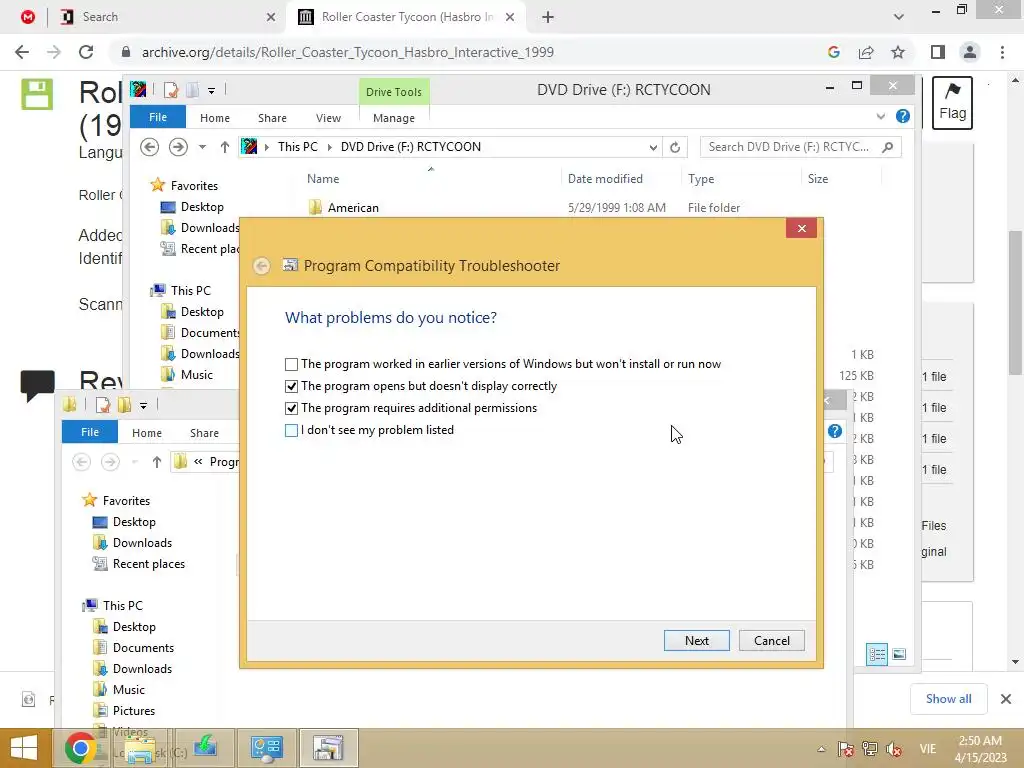Click troubleshooter back arrow icon

(262, 266)
